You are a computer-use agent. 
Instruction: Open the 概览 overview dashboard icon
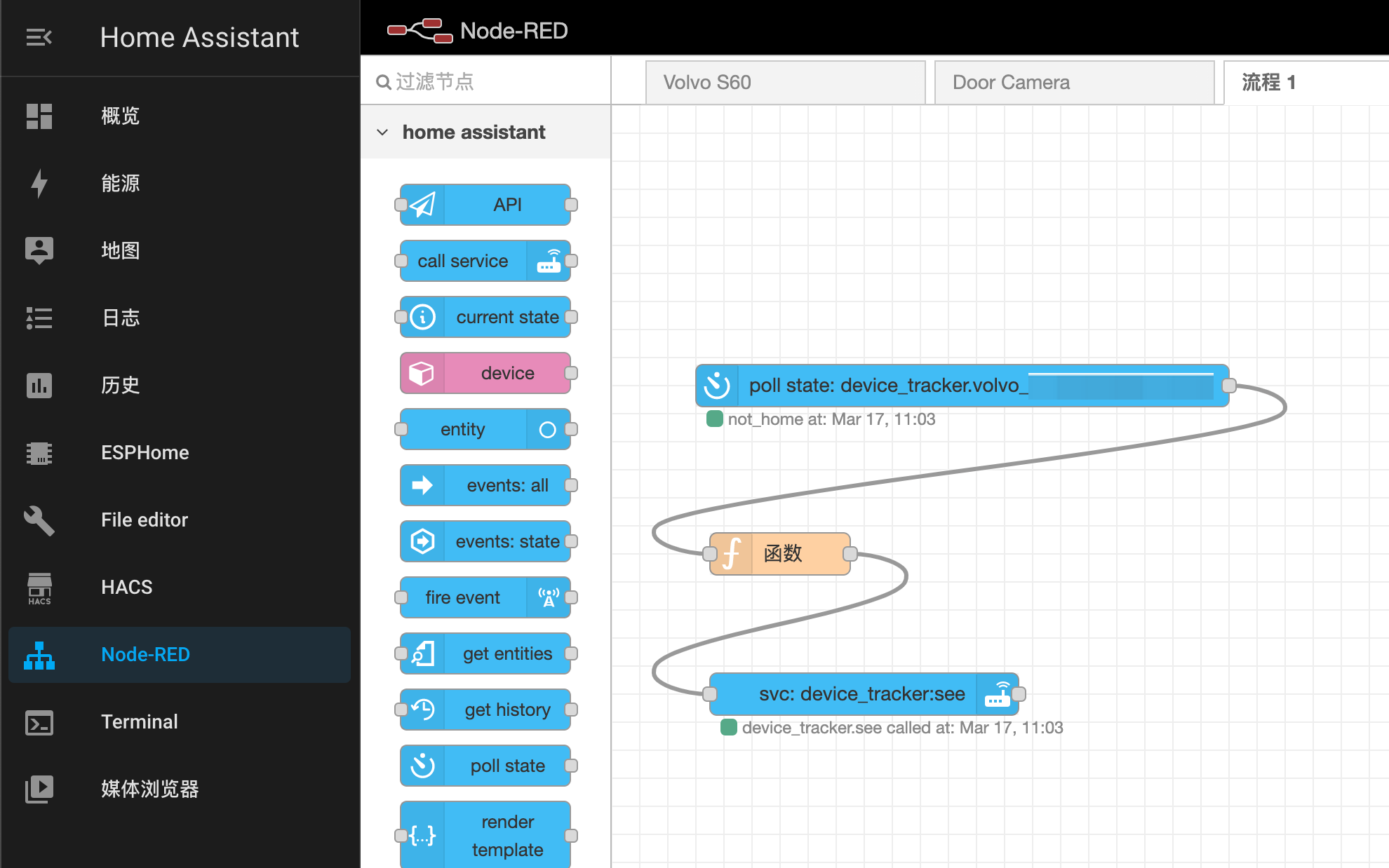pos(39,116)
